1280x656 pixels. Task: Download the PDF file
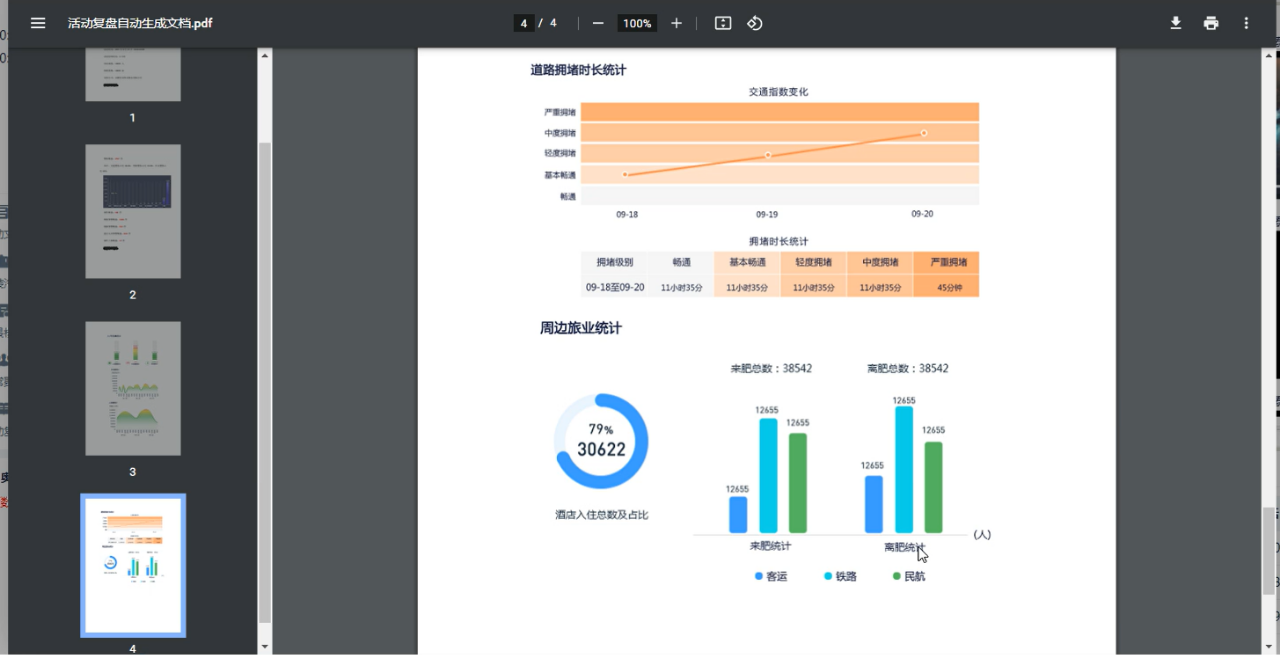coord(1176,23)
